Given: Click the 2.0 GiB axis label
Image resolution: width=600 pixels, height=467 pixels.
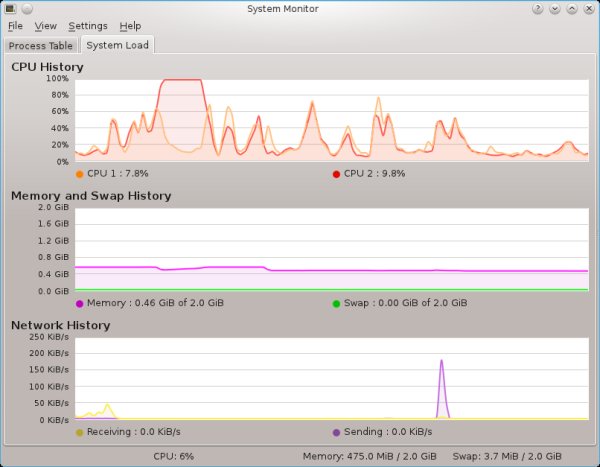Looking at the screenshot, I should [x=53, y=207].
